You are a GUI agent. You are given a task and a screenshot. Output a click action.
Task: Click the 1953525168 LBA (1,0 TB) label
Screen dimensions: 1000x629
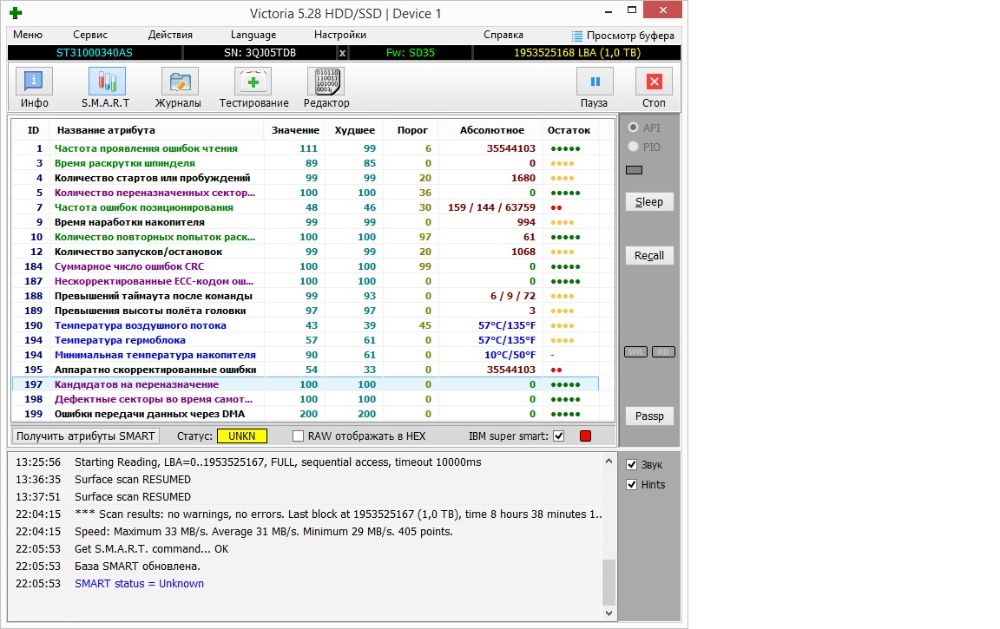point(577,53)
